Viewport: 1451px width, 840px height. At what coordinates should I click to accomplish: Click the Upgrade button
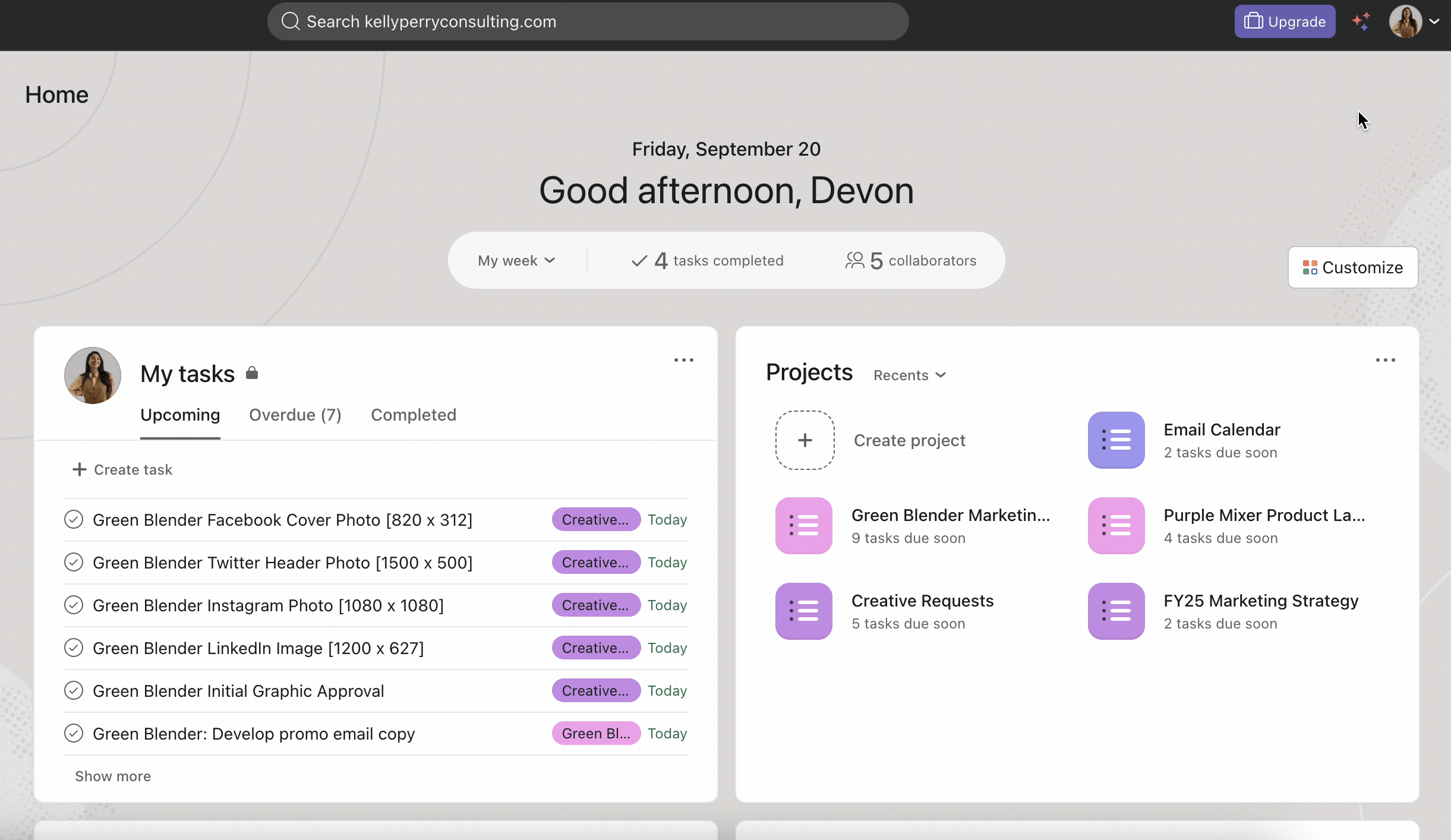pos(1285,21)
